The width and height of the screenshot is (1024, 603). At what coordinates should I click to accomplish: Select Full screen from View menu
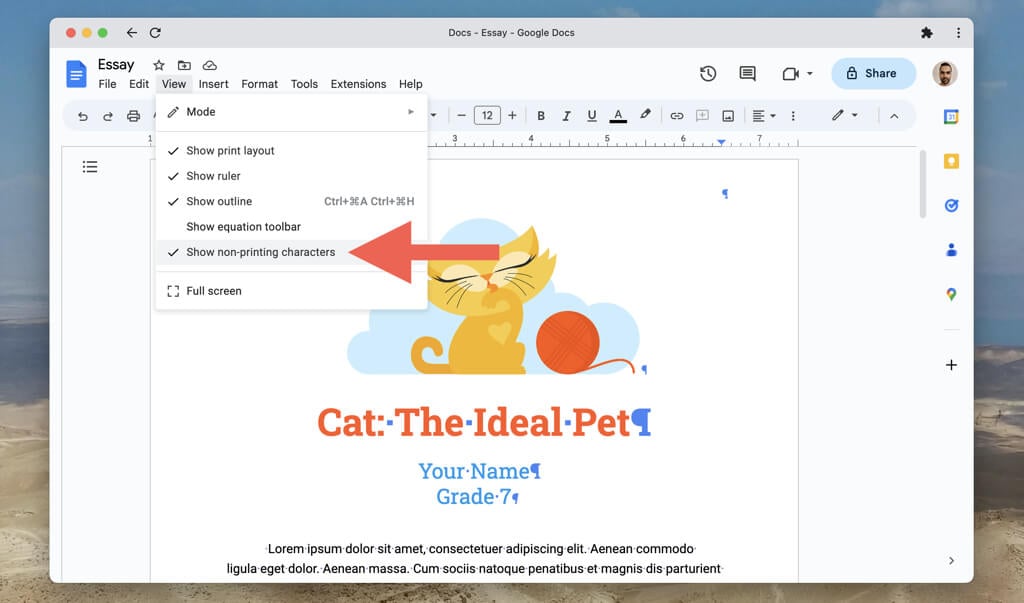click(x=213, y=291)
